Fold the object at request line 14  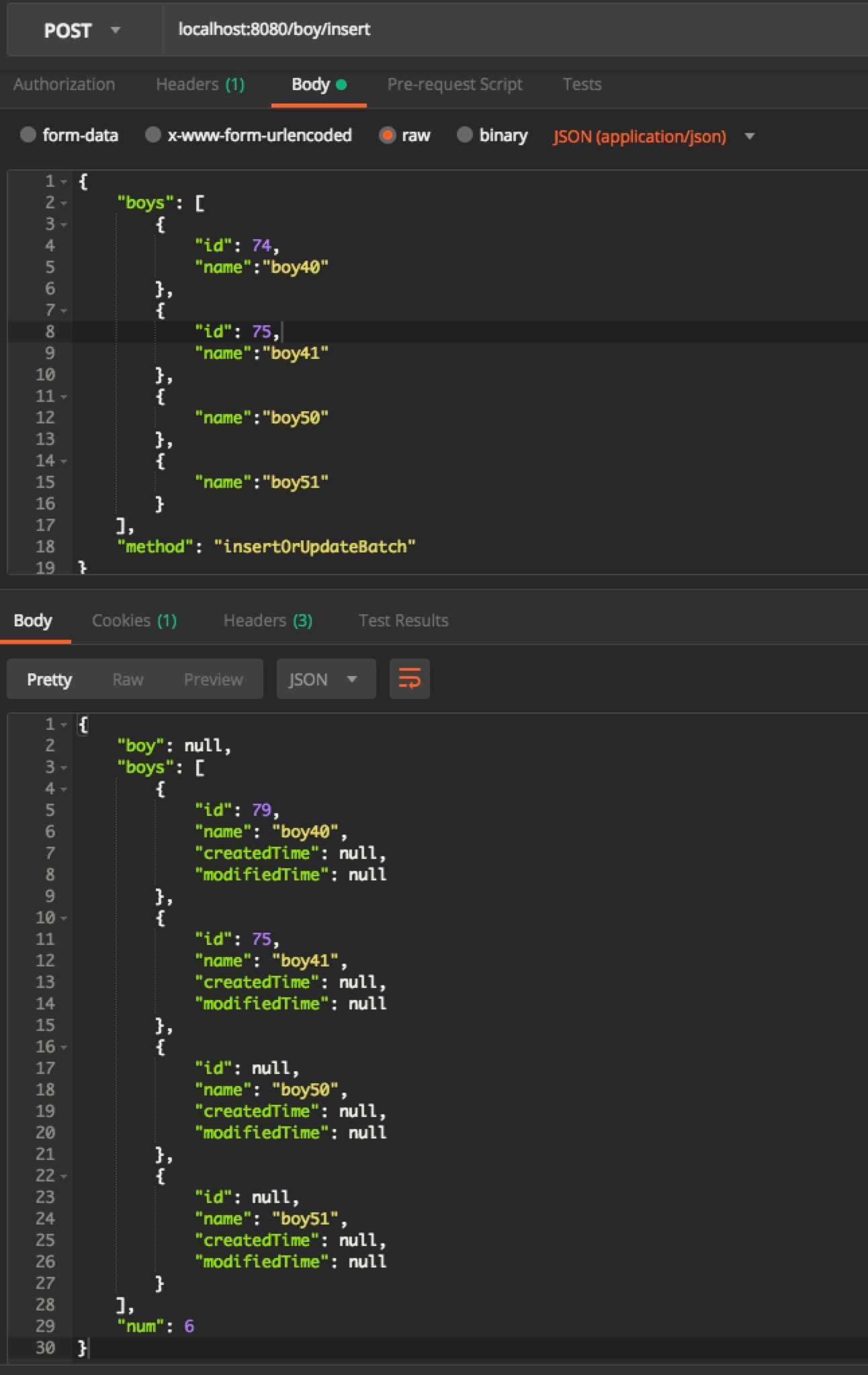pyautogui.click(x=64, y=462)
